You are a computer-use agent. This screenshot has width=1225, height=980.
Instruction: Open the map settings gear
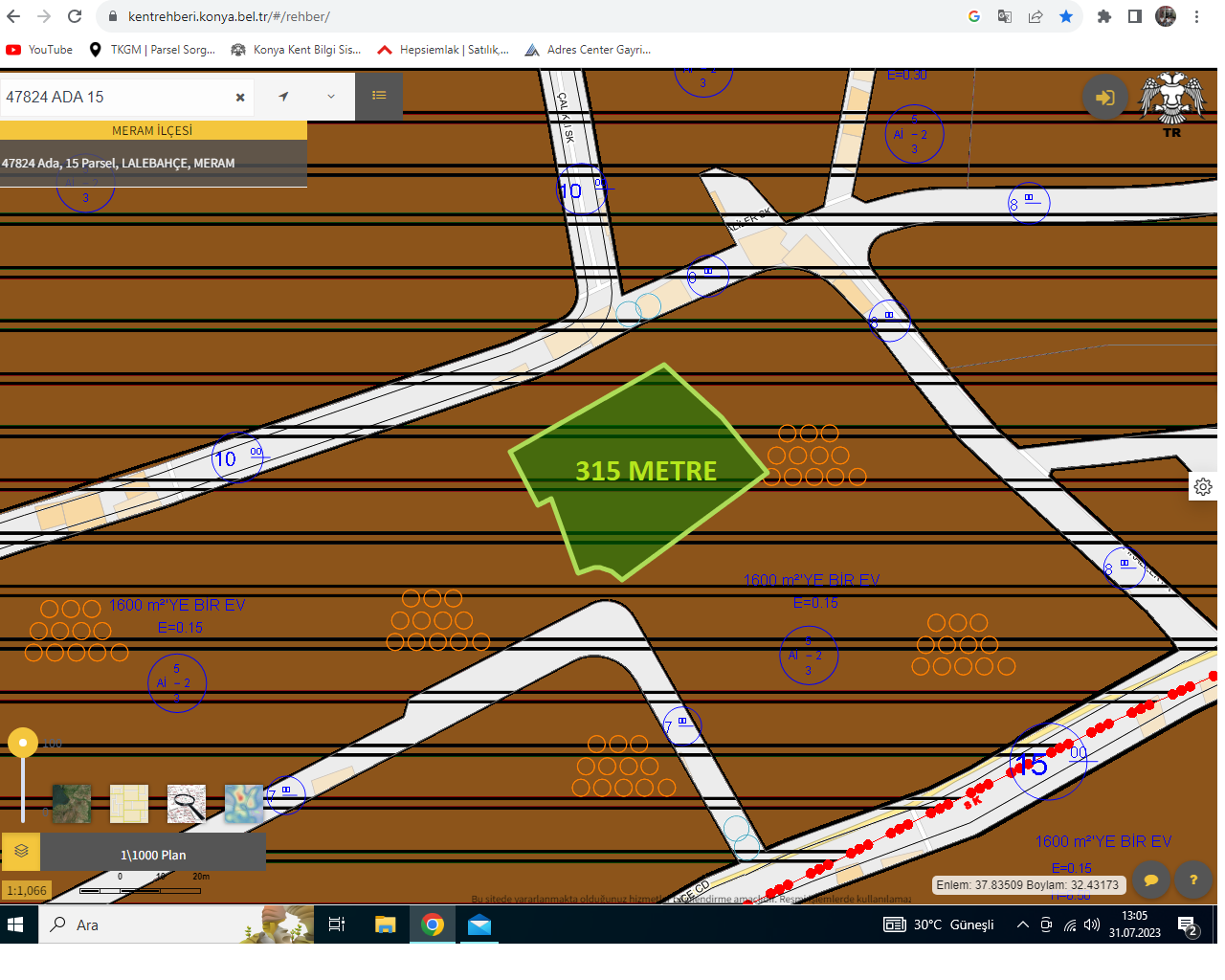(1203, 486)
